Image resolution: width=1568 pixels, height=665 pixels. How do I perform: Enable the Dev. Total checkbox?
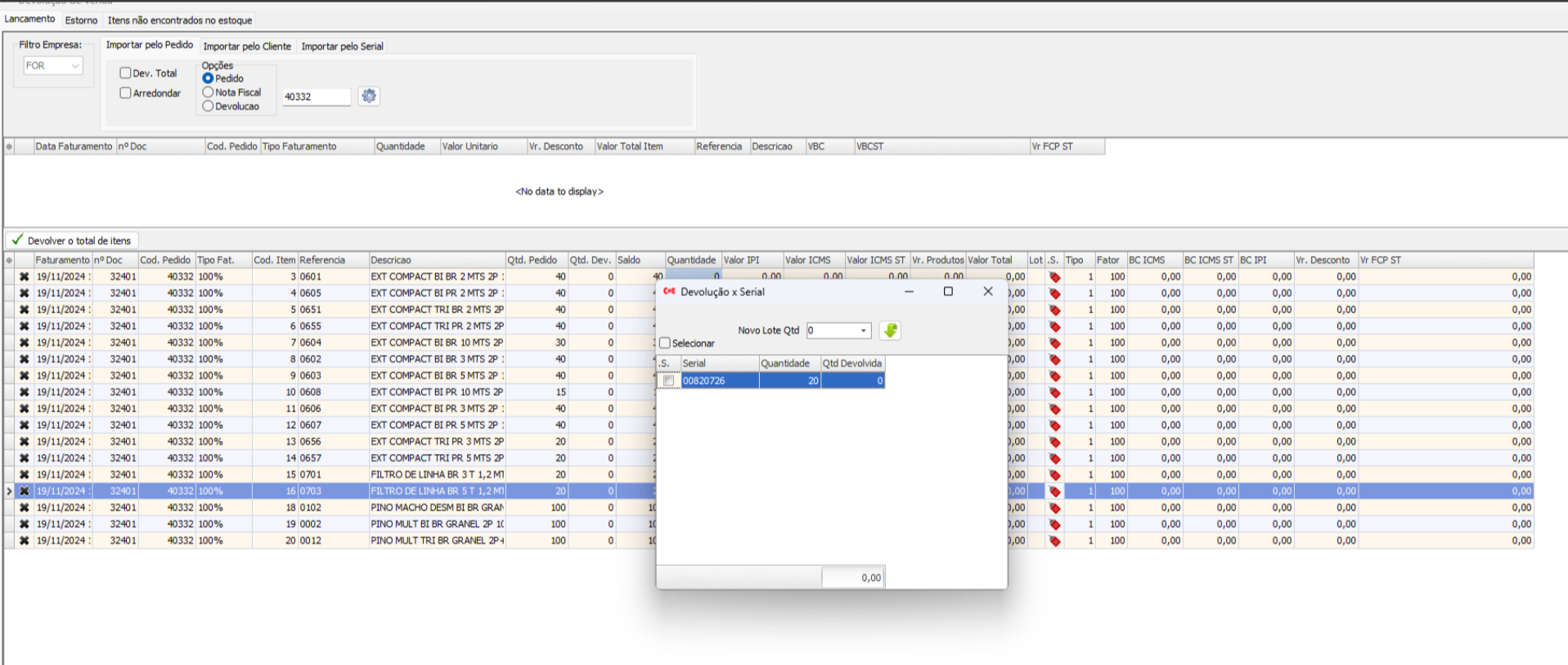[126, 73]
